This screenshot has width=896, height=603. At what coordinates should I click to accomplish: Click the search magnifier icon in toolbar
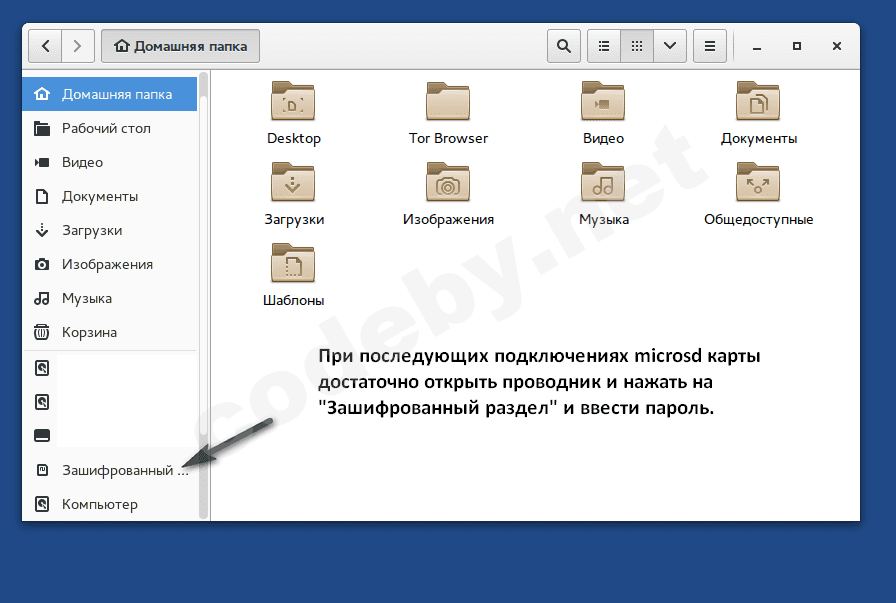(564, 46)
